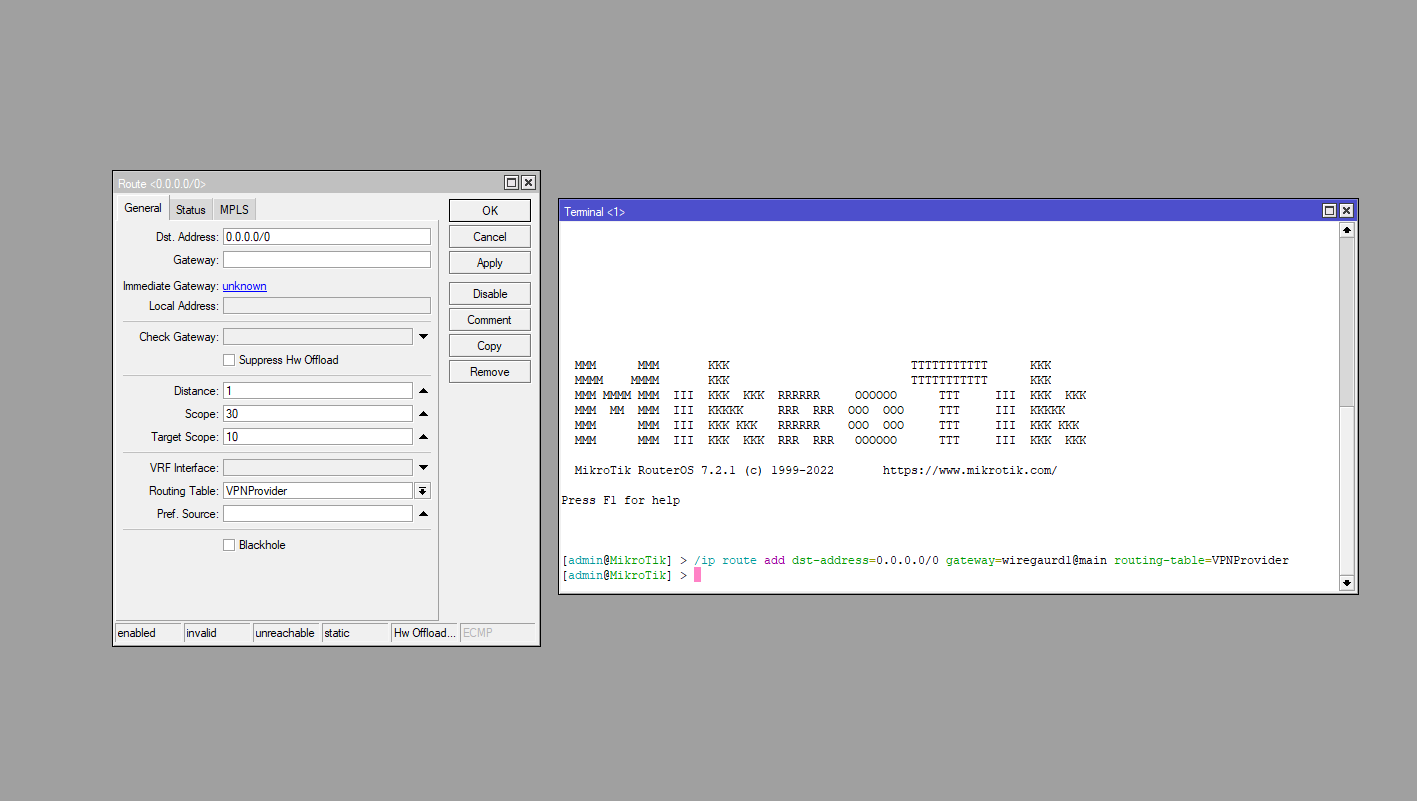
Task: Click the 'enabled' status bar entry
Action: click(x=148, y=633)
